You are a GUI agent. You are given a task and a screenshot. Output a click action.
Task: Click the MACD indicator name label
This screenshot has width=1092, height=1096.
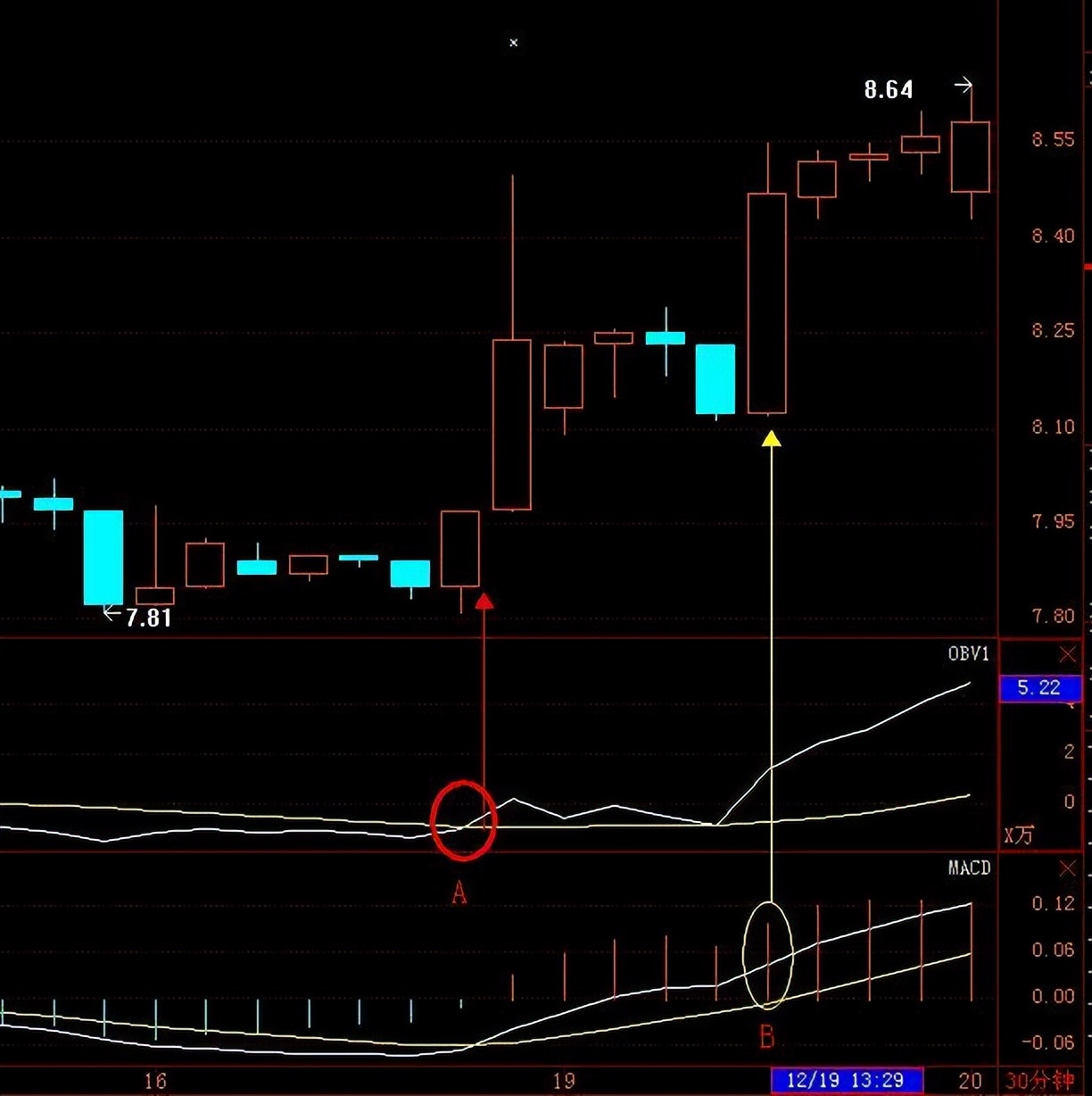point(968,868)
